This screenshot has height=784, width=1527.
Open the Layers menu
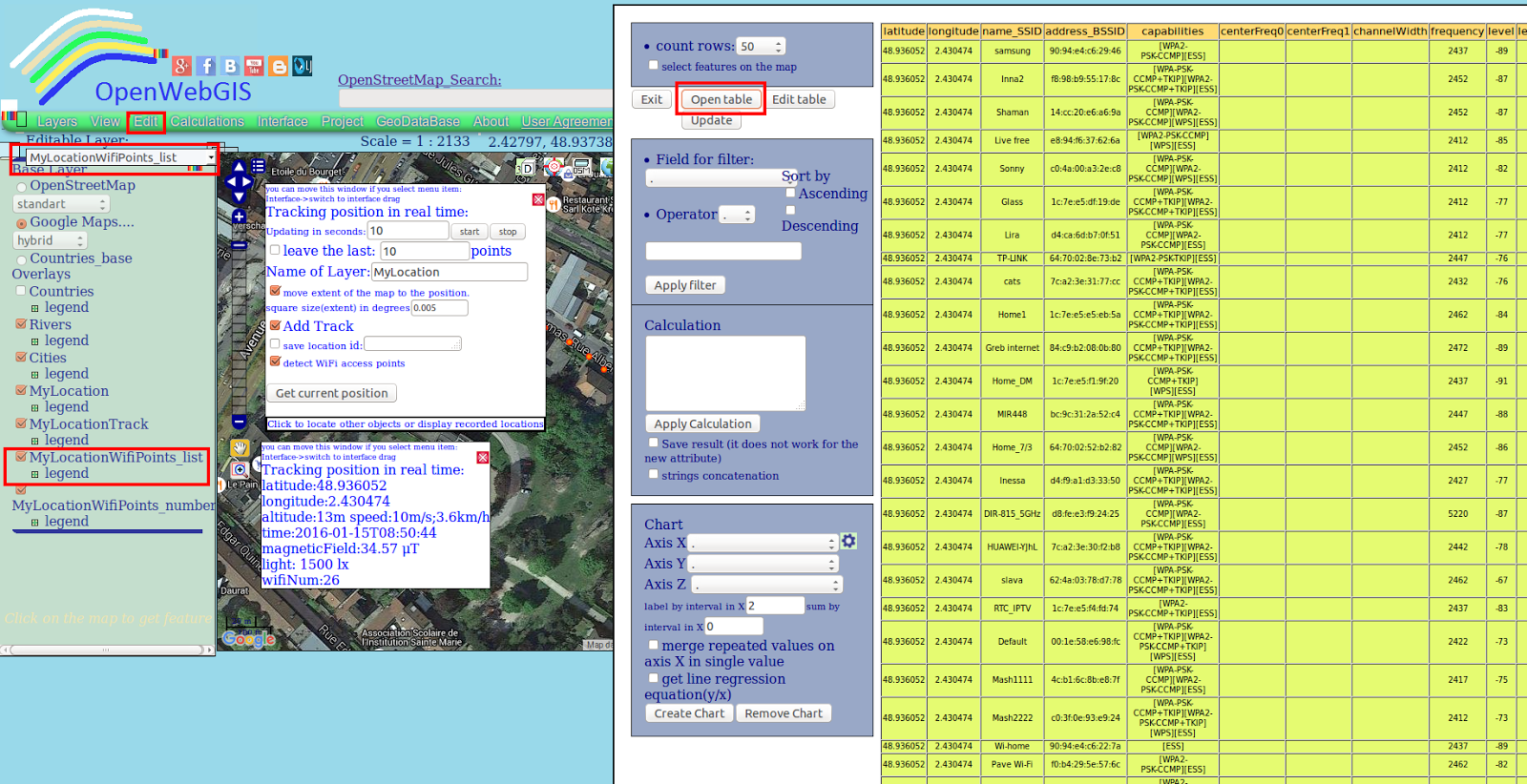click(x=56, y=121)
